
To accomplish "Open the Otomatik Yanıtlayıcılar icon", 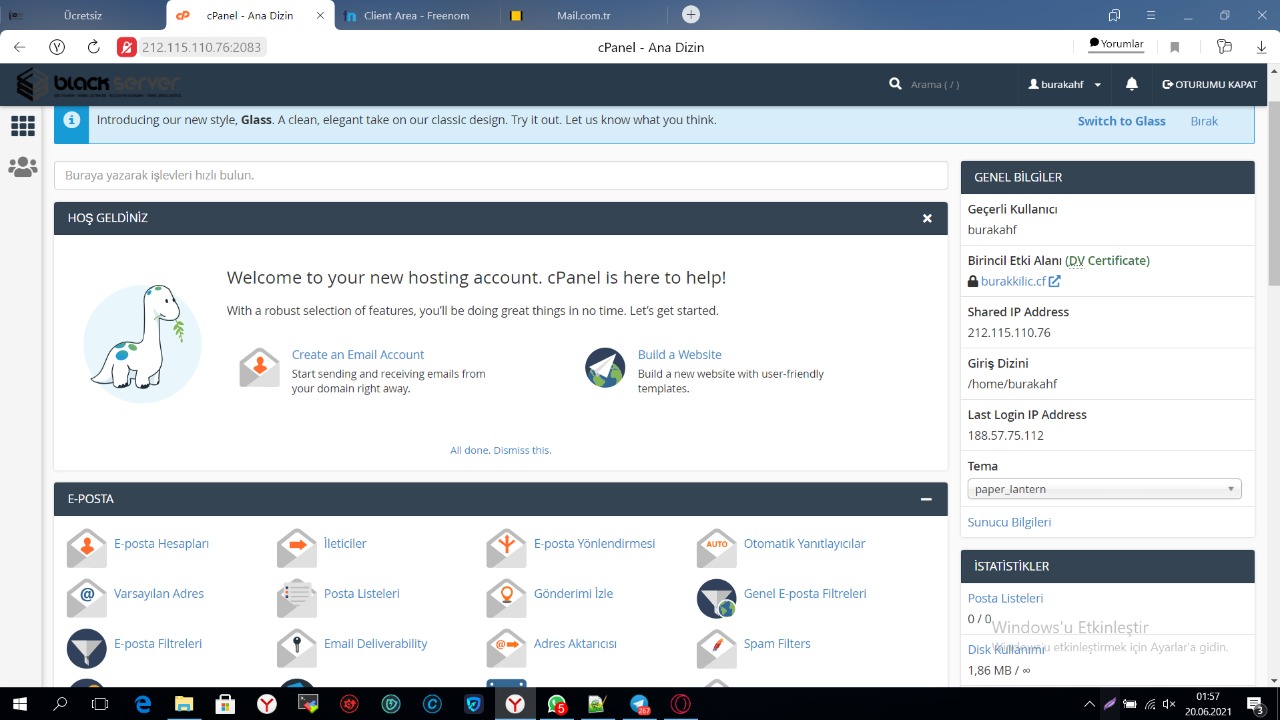I will pos(716,548).
